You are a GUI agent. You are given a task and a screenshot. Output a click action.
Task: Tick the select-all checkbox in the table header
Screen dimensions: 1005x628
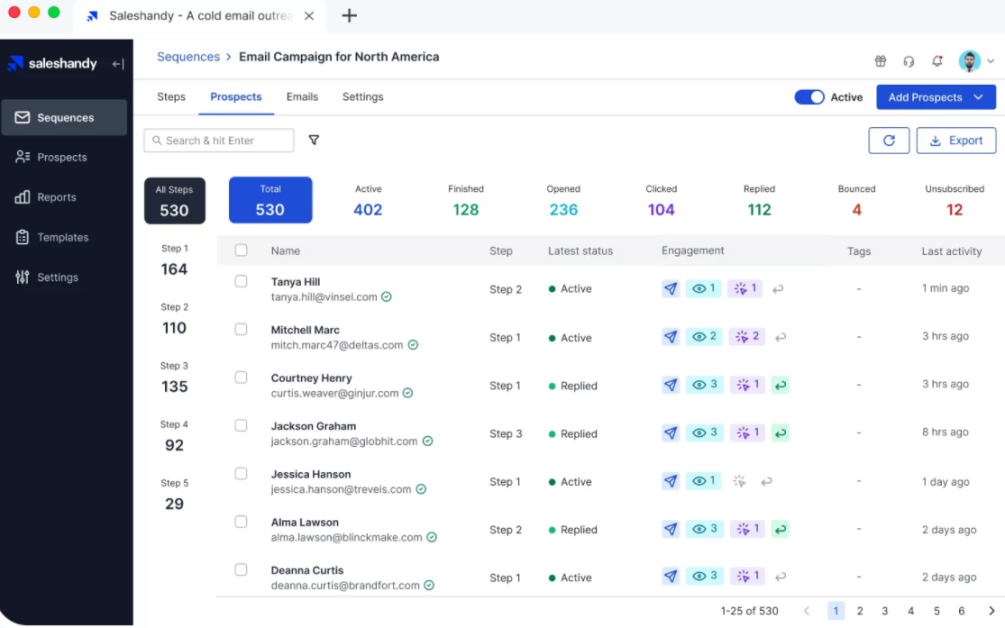click(241, 250)
